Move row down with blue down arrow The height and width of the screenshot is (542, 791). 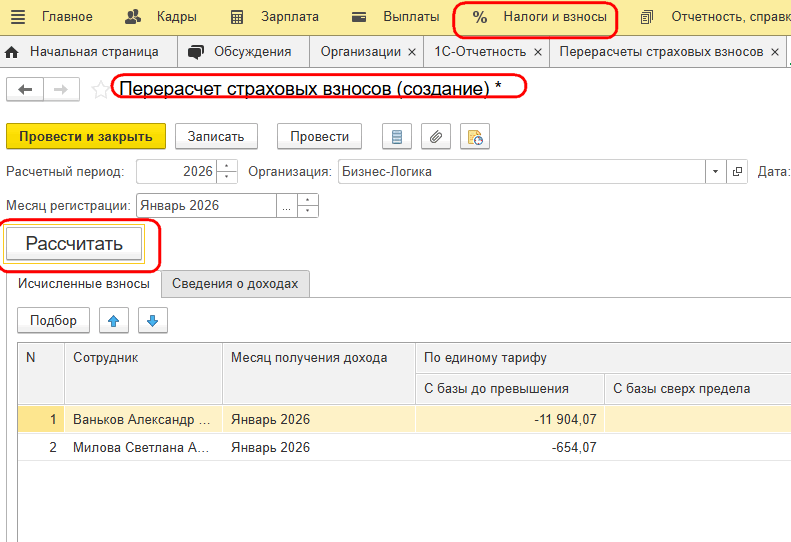[x=152, y=320]
